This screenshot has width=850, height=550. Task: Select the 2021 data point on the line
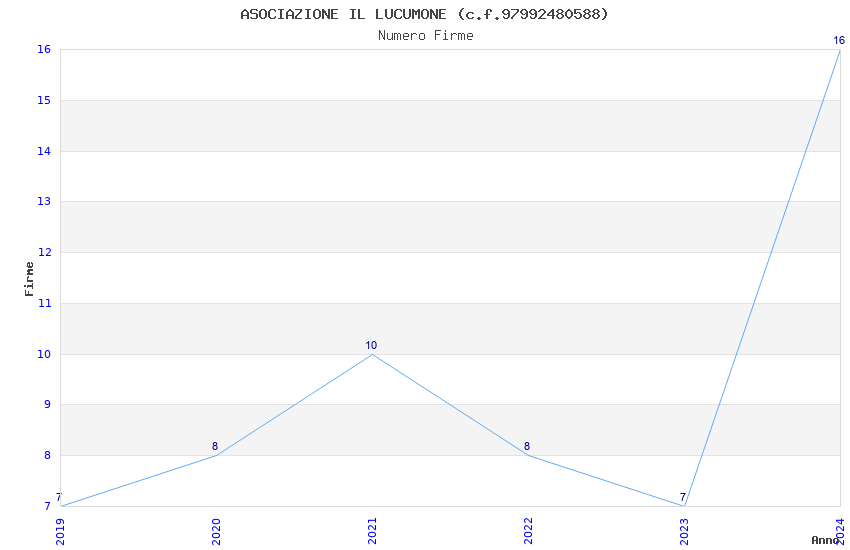coord(372,354)
